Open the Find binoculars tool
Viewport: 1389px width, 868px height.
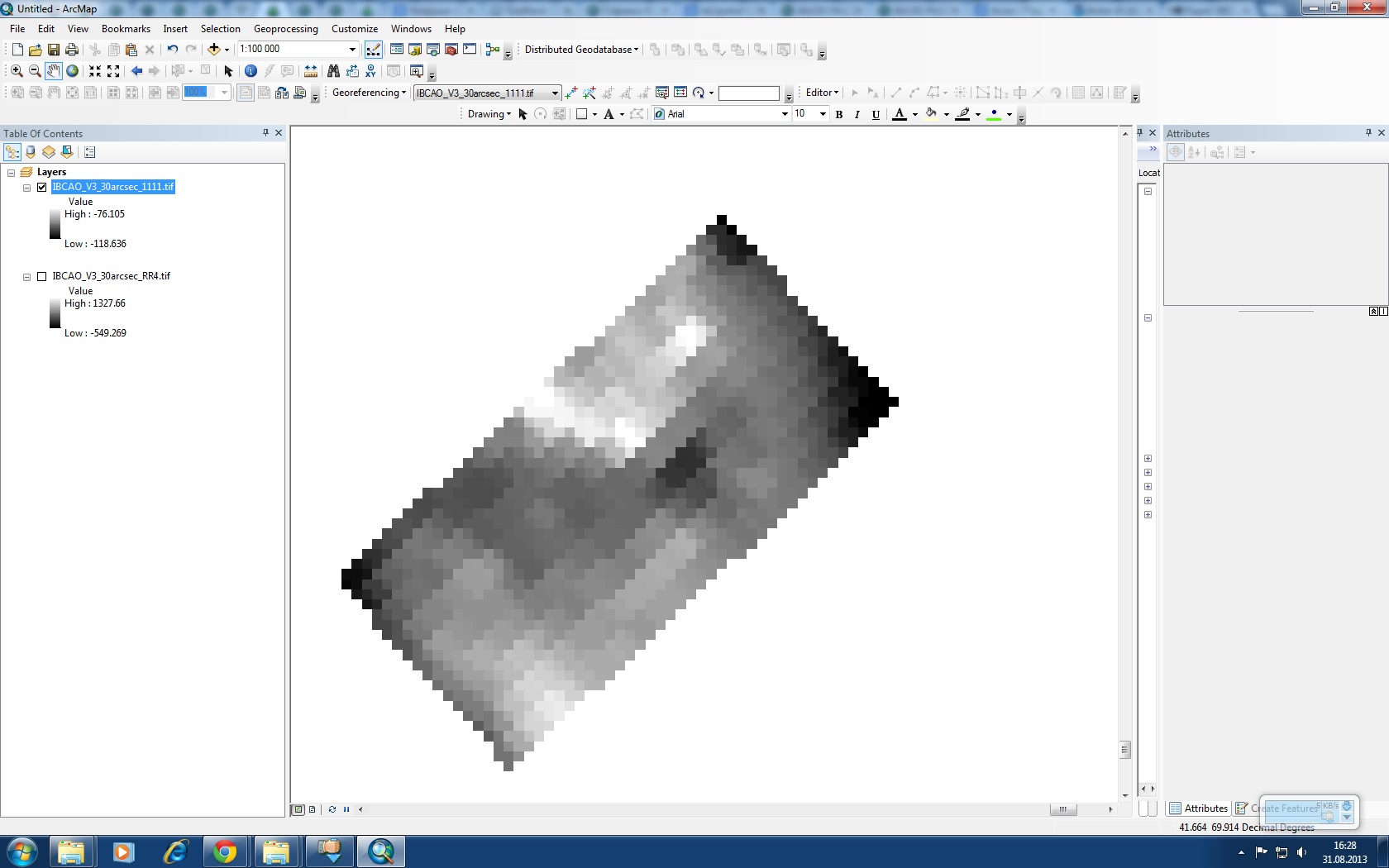333,71
